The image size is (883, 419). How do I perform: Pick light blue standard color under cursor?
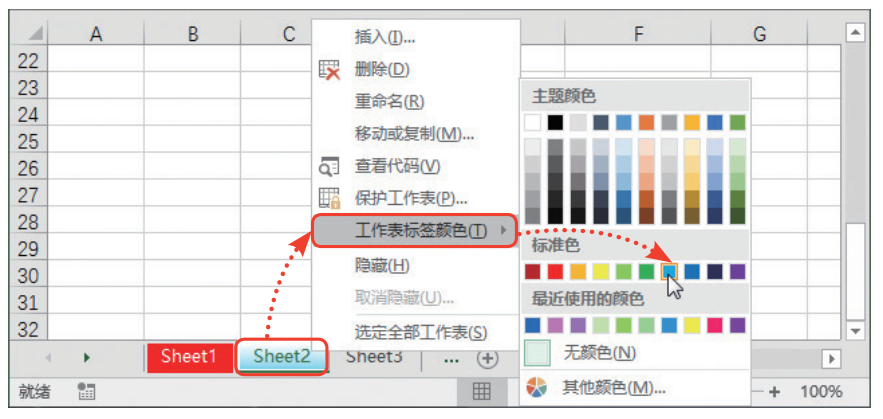coord(669,272)
